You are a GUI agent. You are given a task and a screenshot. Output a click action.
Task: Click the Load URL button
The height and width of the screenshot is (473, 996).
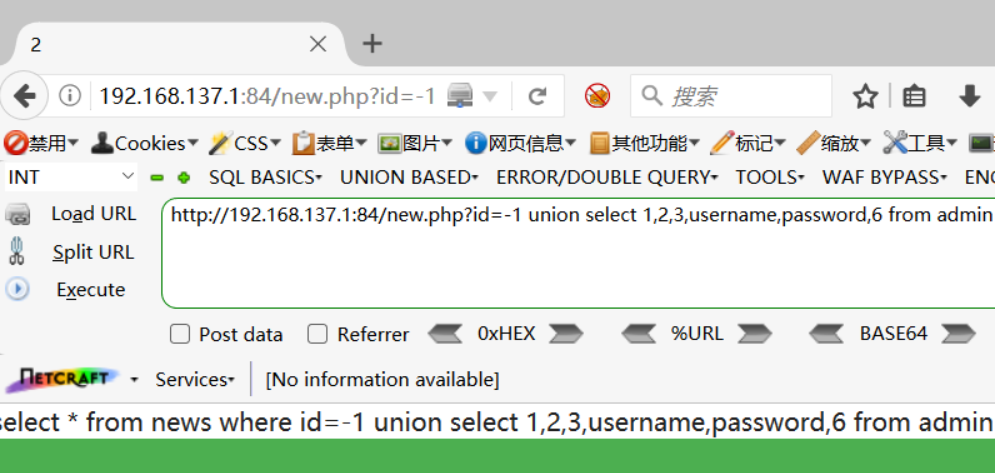93,214
